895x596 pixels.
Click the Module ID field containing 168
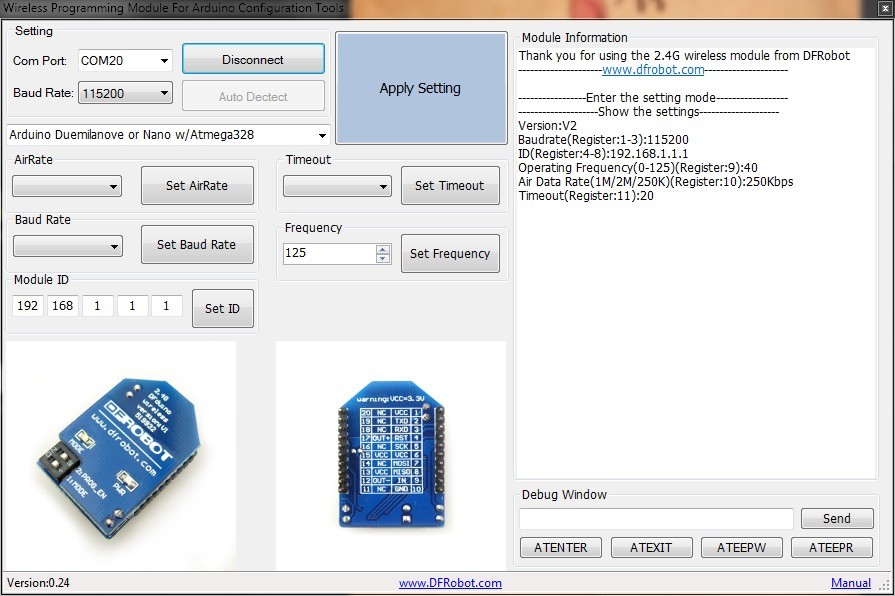(x=63, y=306)
